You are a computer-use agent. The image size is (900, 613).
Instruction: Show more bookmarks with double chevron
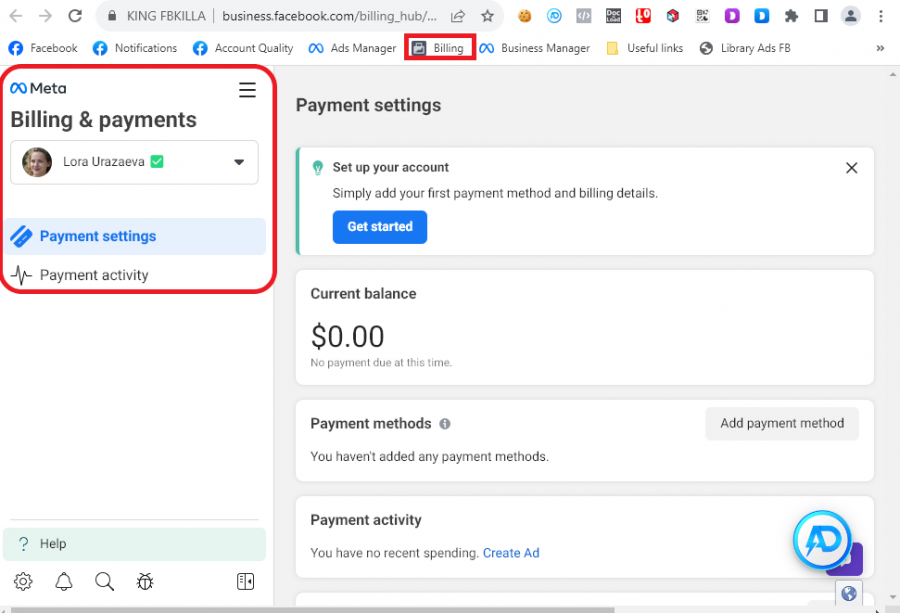(x=880, y=48)
